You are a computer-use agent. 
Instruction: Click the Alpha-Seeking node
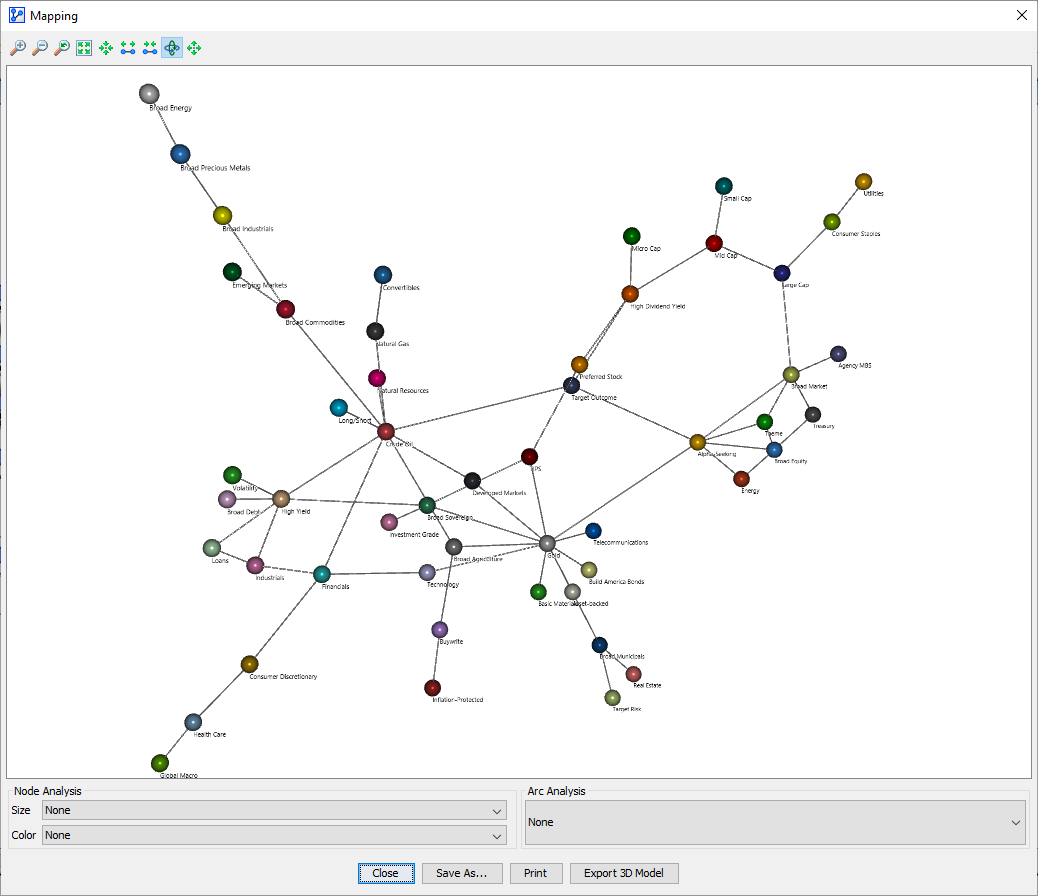pos(698,442)
